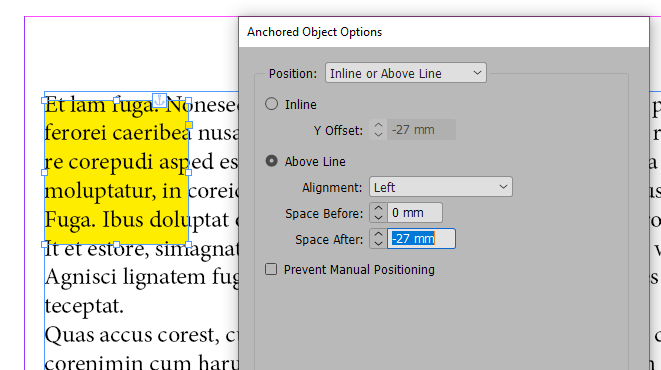Click the bottom-right handle of yellow frame

point(188,244)
